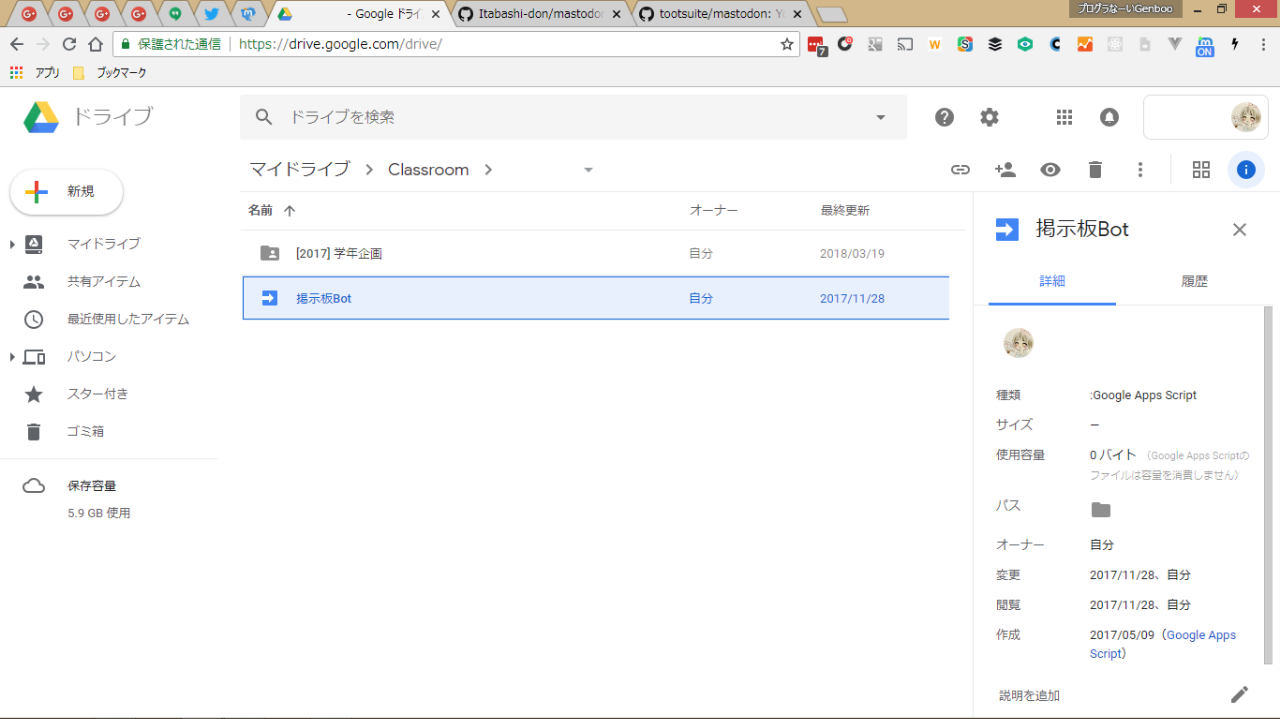Expand the search options dropdown arrow

[x=880, y=117]
